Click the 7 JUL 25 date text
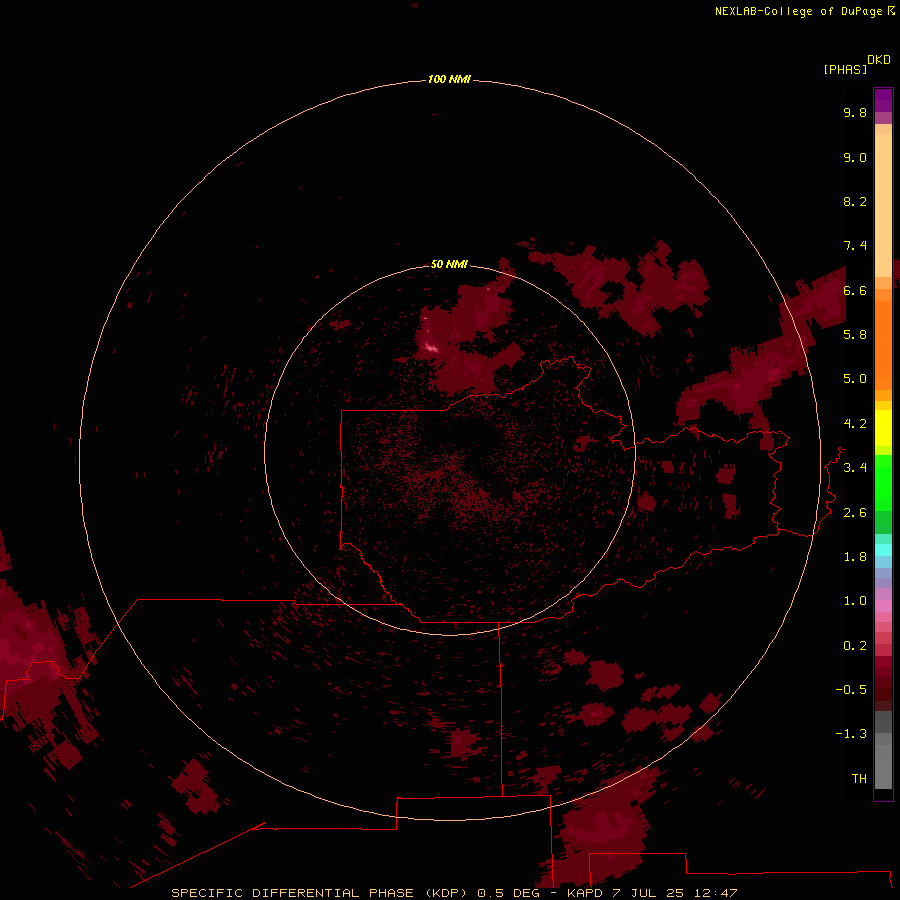This screenshot has height=900, width=900. [648, 893]
